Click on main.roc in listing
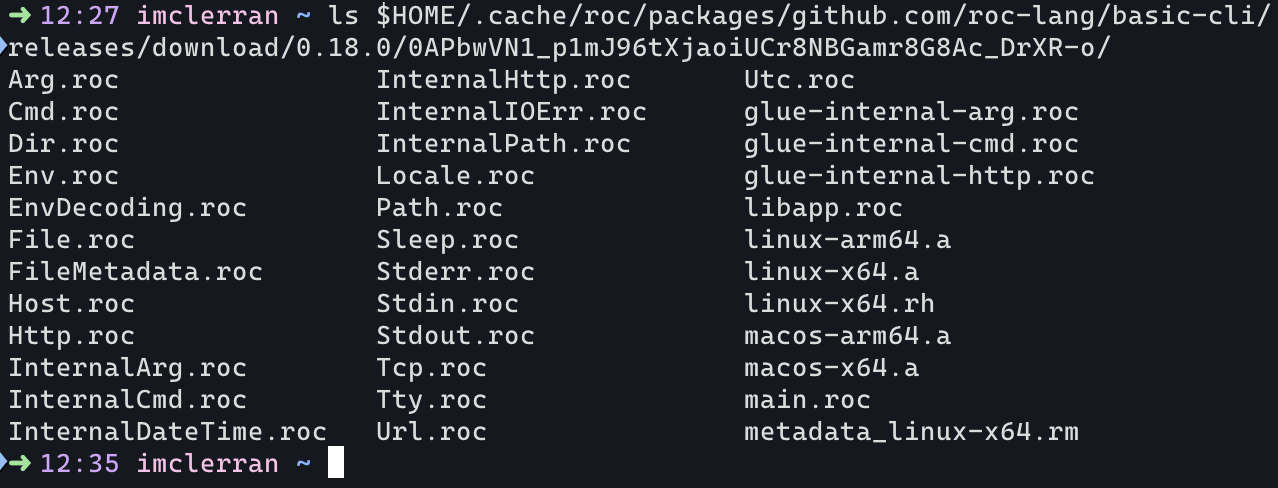This screenshot has width=1278, height=488. [x=807, y=400]
